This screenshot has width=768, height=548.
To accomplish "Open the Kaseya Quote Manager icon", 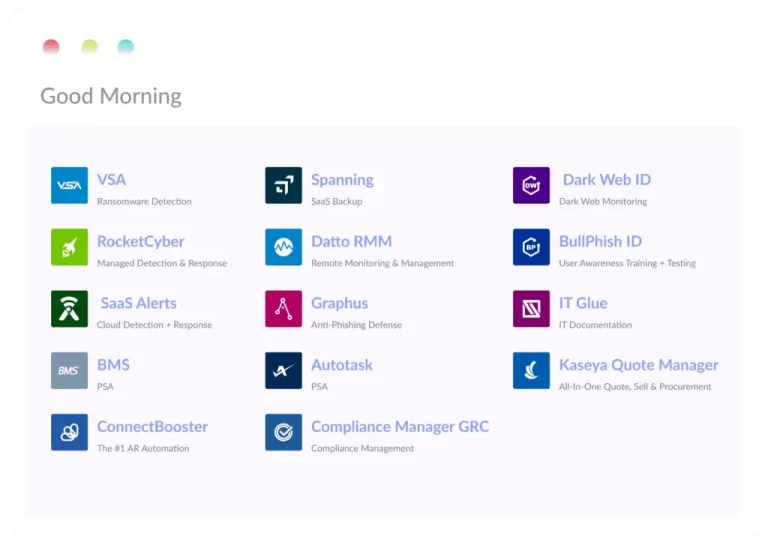I will point(531,370).
